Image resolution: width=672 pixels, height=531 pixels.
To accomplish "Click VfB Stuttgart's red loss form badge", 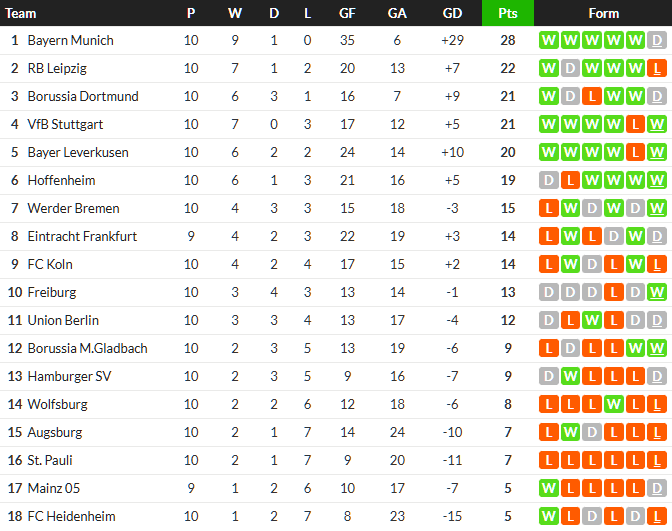I will point(634,124).
